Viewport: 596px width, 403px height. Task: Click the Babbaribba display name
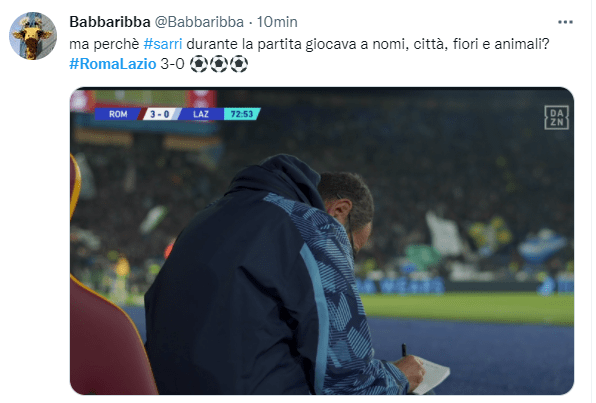110,22
